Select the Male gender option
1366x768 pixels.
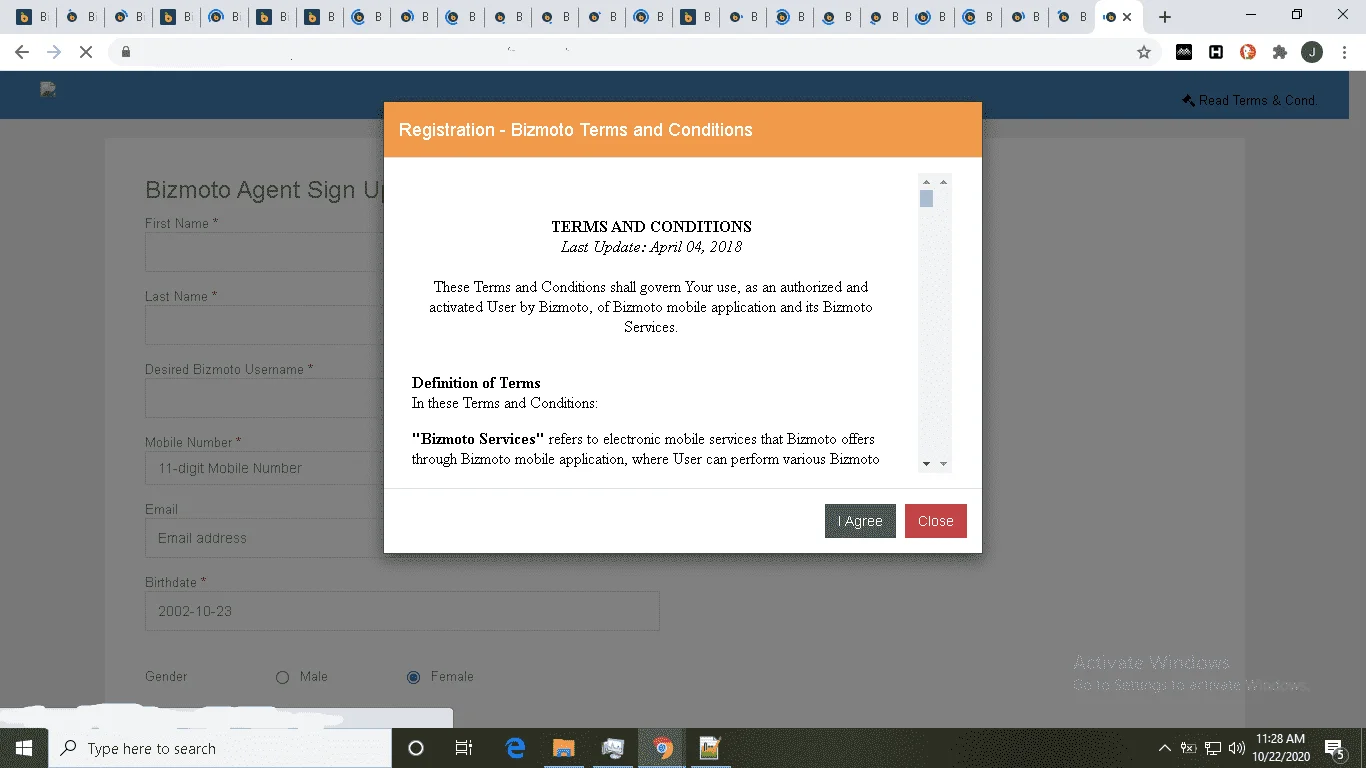point(282,677)
